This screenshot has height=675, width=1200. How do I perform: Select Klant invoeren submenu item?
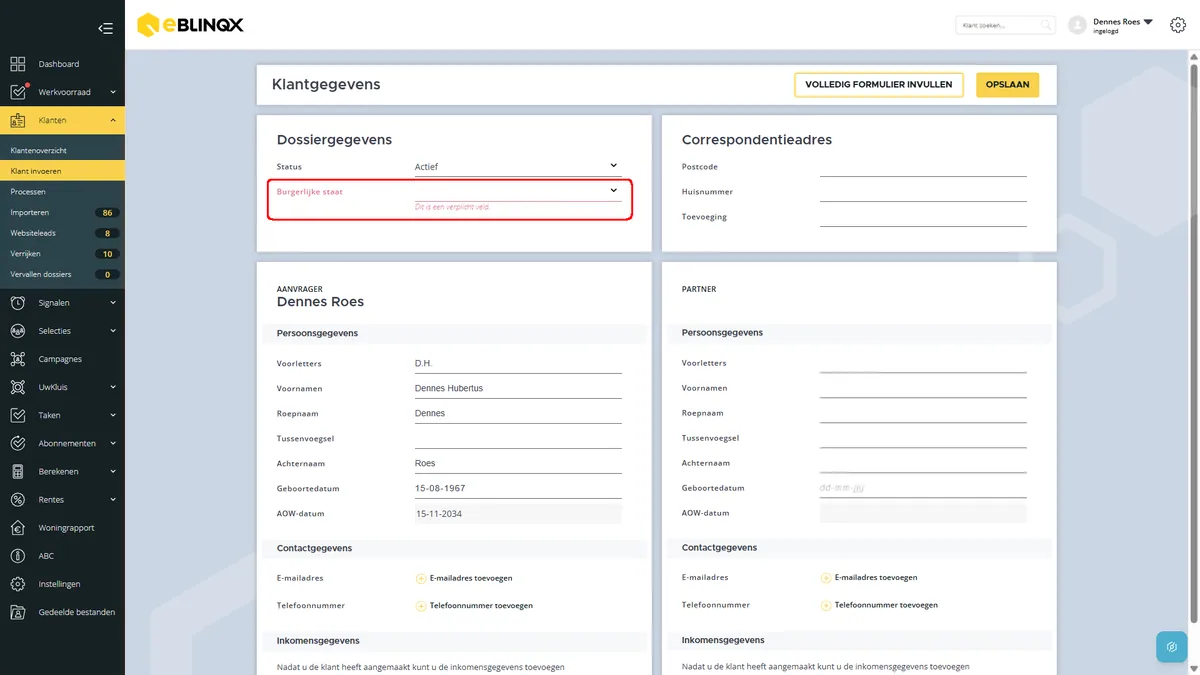click(62, 171)
